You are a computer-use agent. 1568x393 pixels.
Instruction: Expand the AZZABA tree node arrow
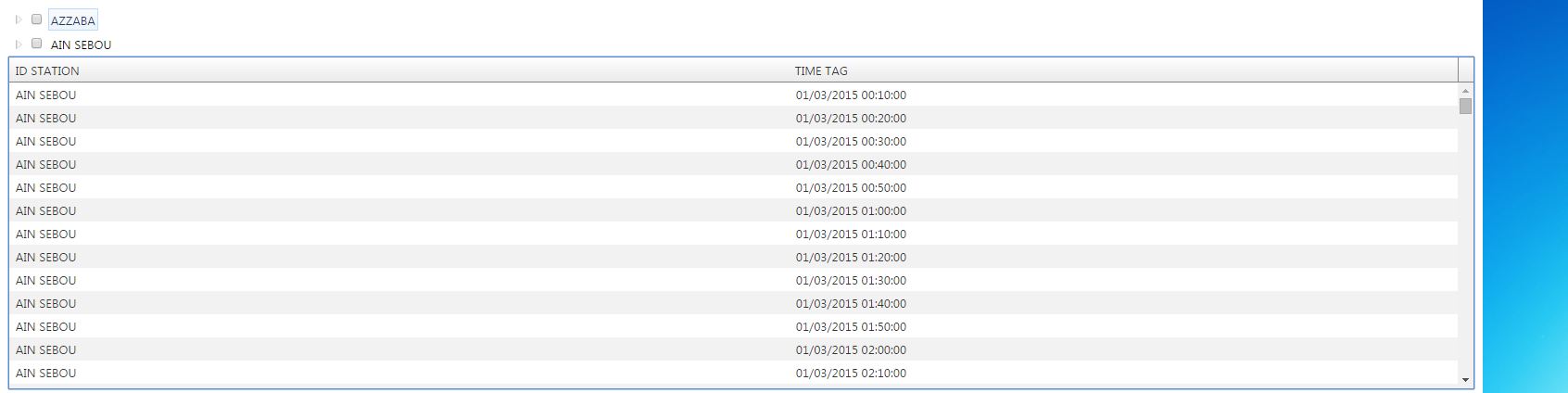point(19,19)
